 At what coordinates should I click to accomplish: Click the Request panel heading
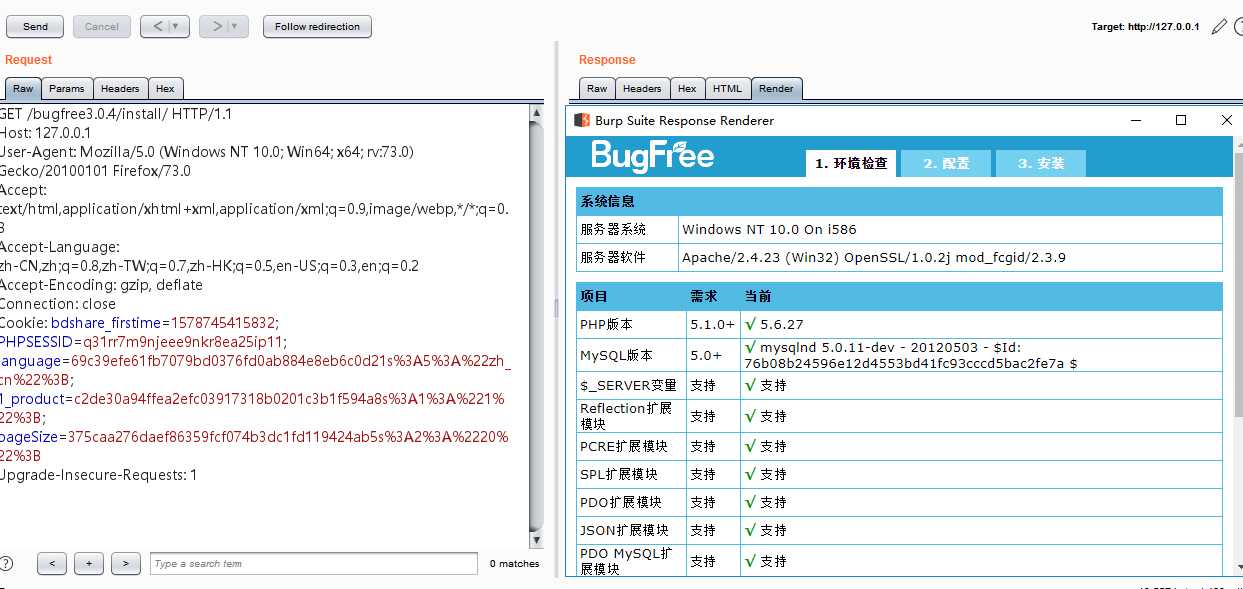tap(28, 60)
